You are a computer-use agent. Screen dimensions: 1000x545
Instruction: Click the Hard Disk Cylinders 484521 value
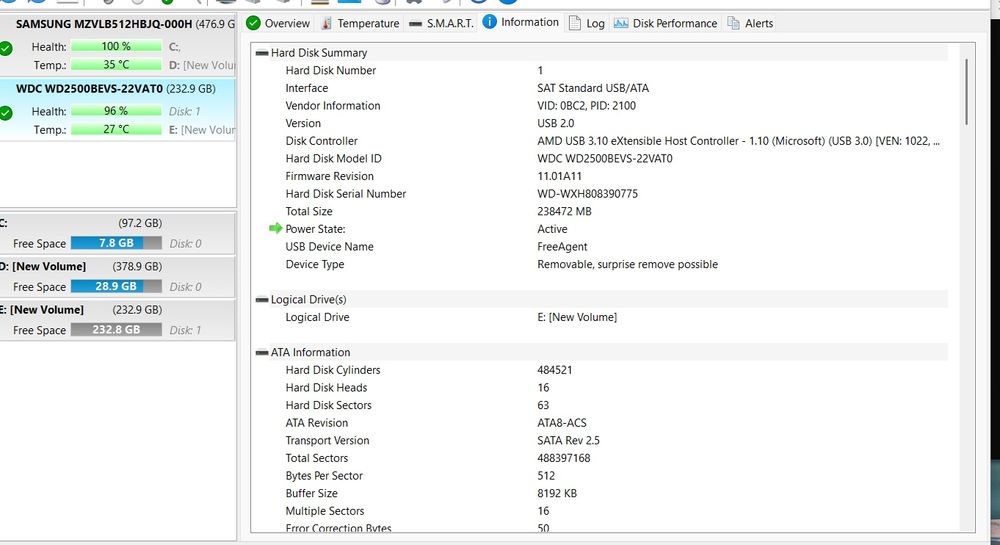[555, 370]
